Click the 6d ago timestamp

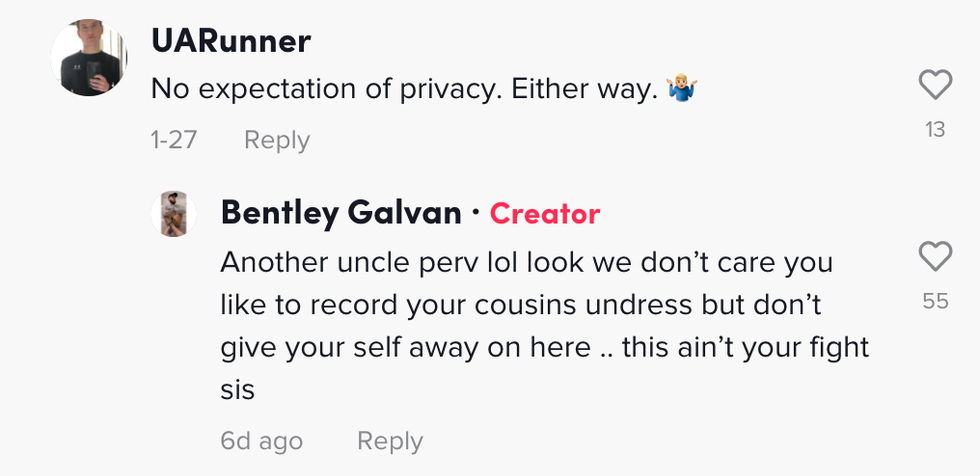click(261, 441)
